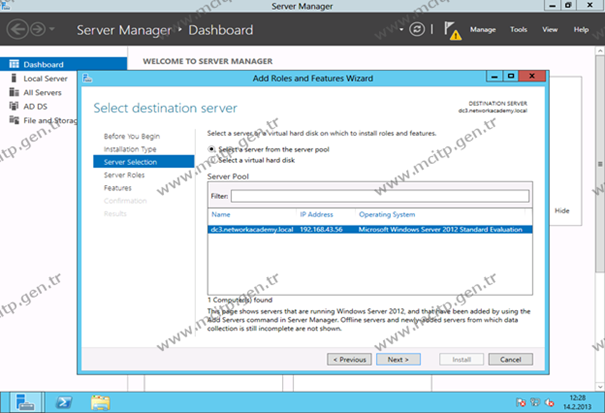
Task: Refresh the Server Manager dashboard
Action: click(x=417, y=29)
